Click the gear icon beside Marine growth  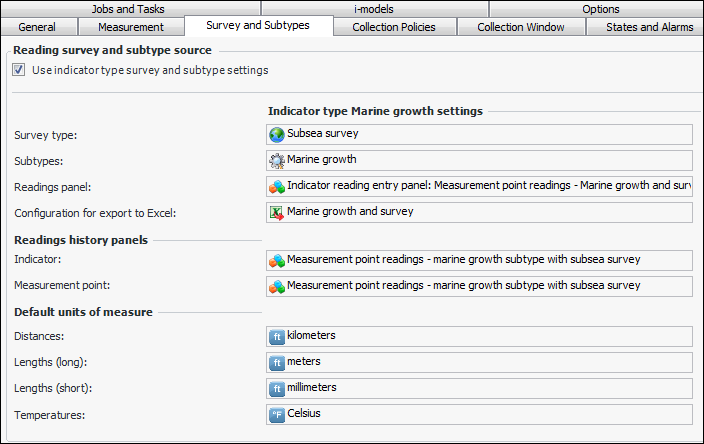277,160
